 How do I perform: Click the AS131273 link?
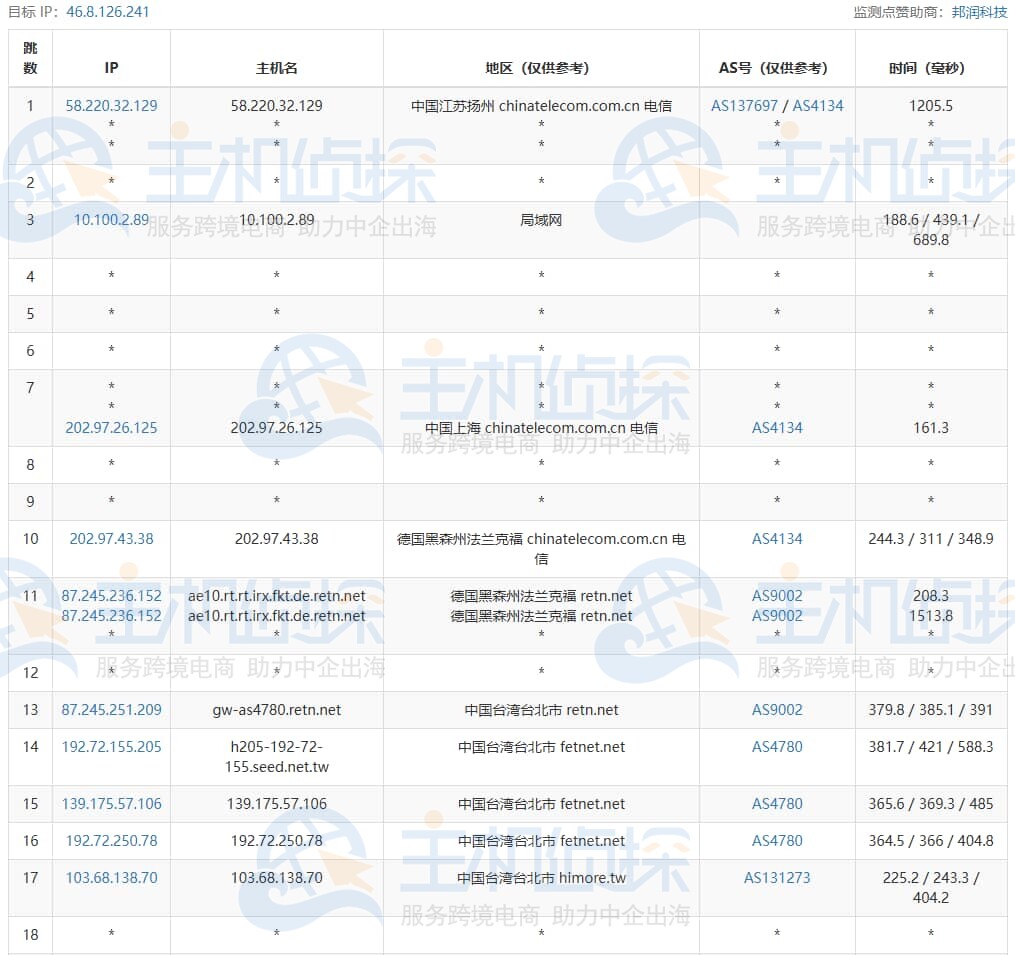point(777,878)
